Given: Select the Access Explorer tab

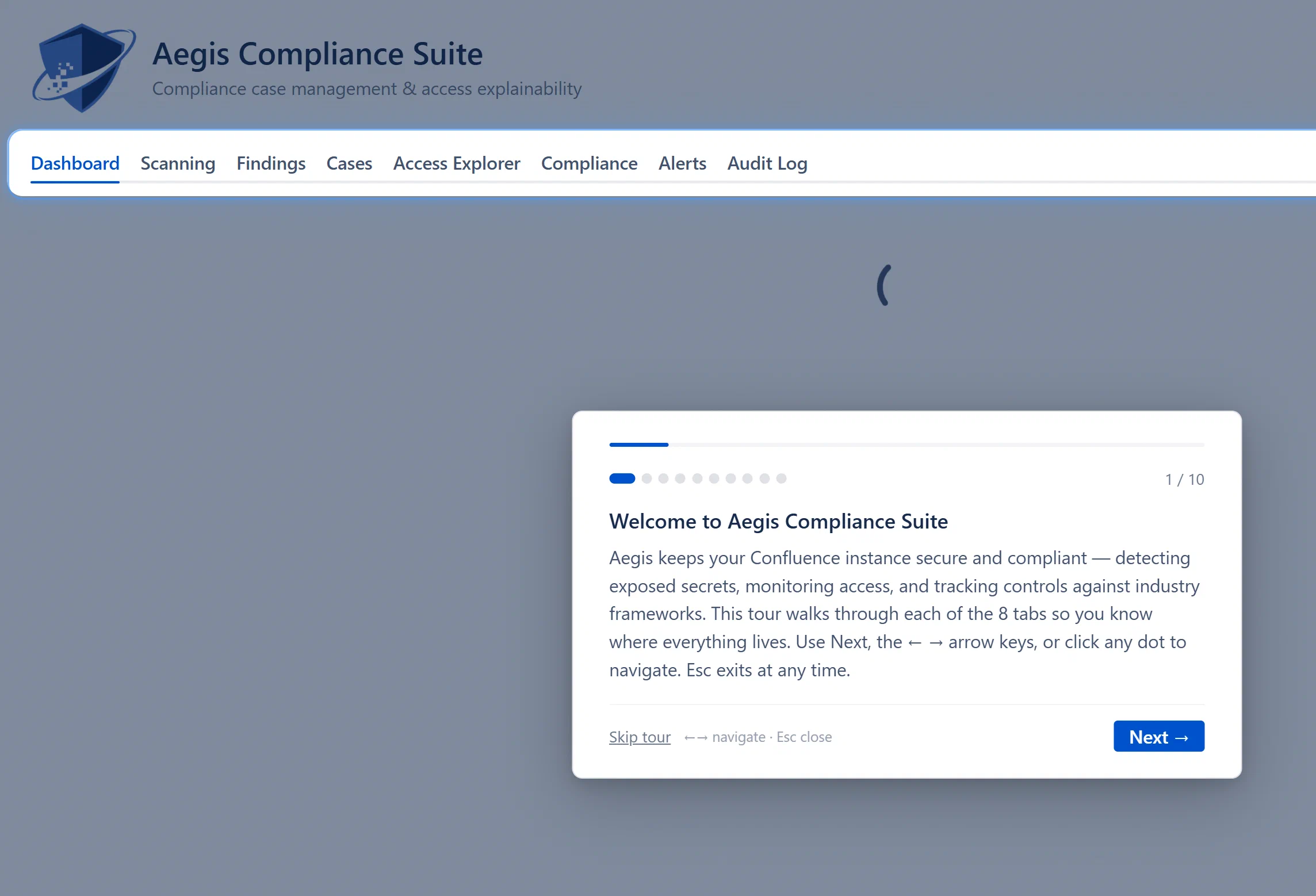Looking at the screenshot, I should point(457,163).
